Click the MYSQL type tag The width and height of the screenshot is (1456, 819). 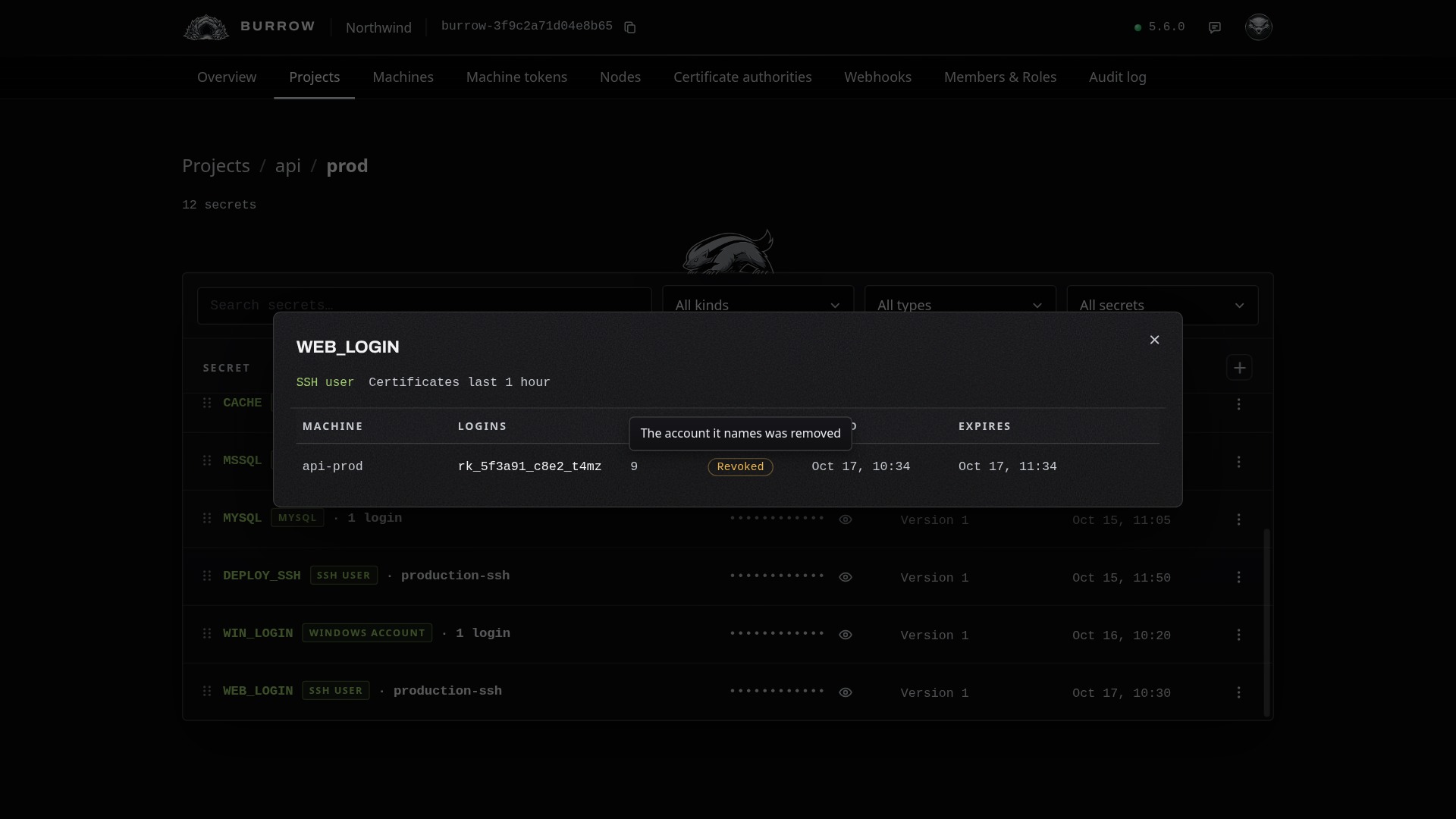(x=297, y=518)
